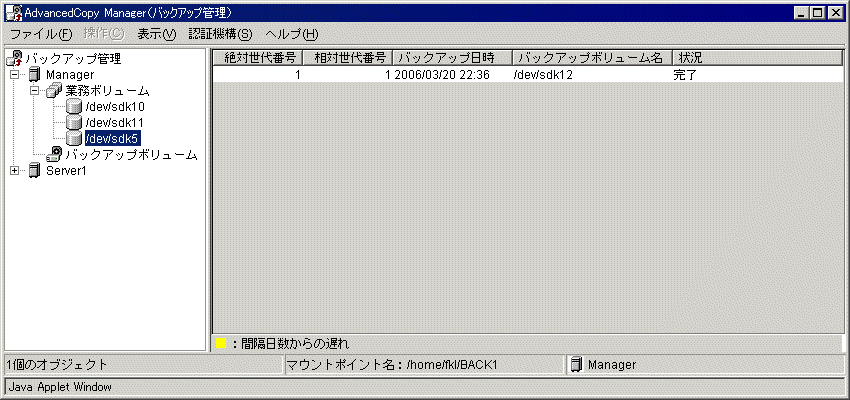Maximize the AdvancedCopy Manager window
Image resolution: width=850 pixels, height=400 pixels.
click(x=818, y=13)
